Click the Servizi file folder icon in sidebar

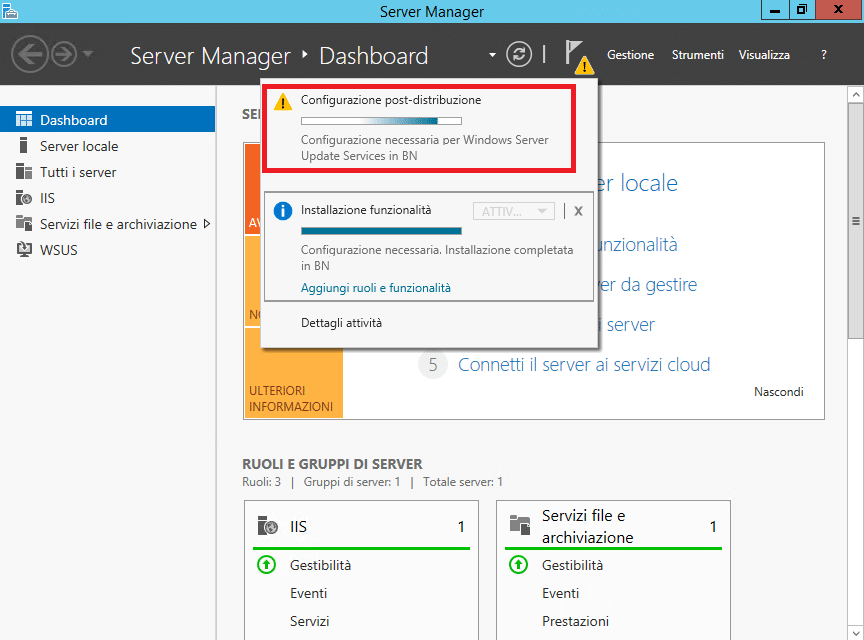coord(24,223)
